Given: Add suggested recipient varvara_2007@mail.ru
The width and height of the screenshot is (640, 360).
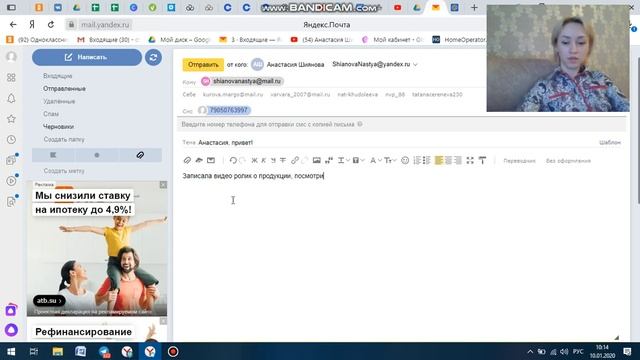Looking at the screenshot, I should coord(300,94).
